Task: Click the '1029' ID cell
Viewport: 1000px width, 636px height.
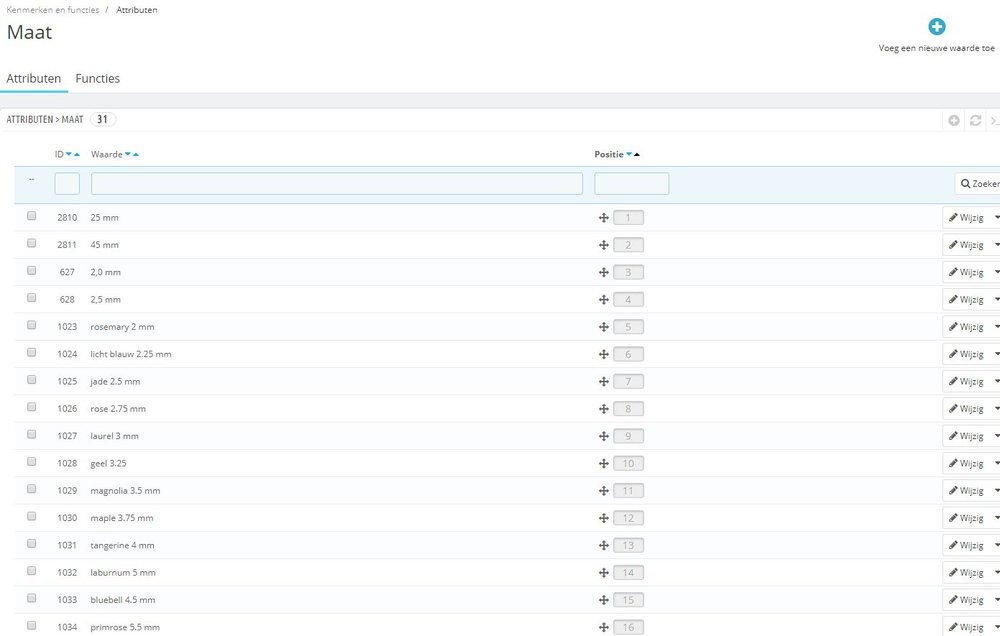Action: pyautogui.click(x=67, y=491)
